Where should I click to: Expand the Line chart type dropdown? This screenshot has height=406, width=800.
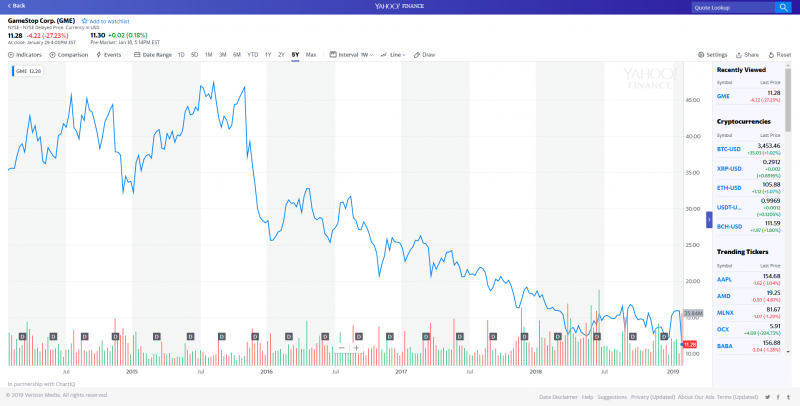[393, 55]
